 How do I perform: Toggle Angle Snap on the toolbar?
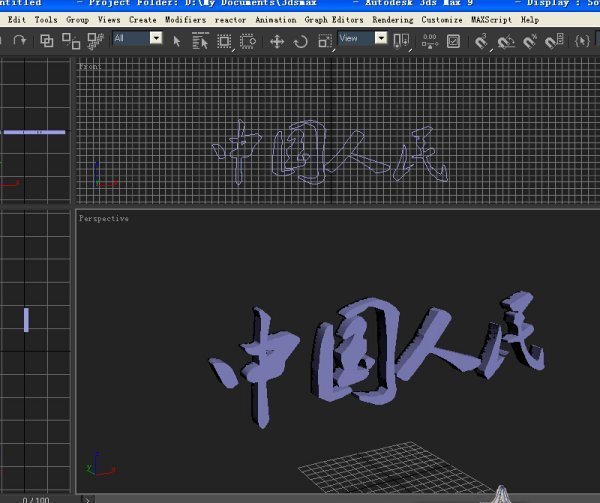506,41
